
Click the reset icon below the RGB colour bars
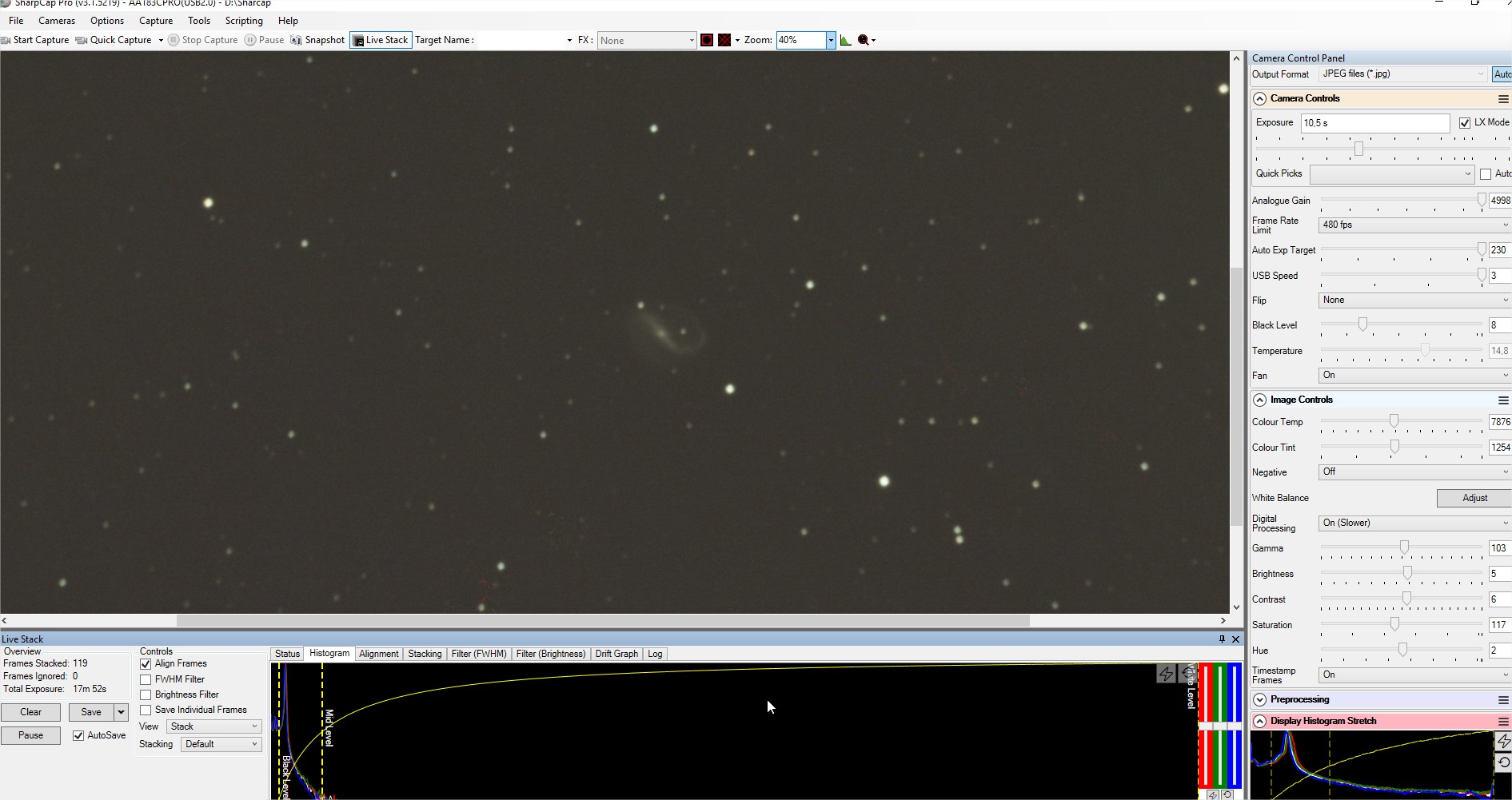1227,794
